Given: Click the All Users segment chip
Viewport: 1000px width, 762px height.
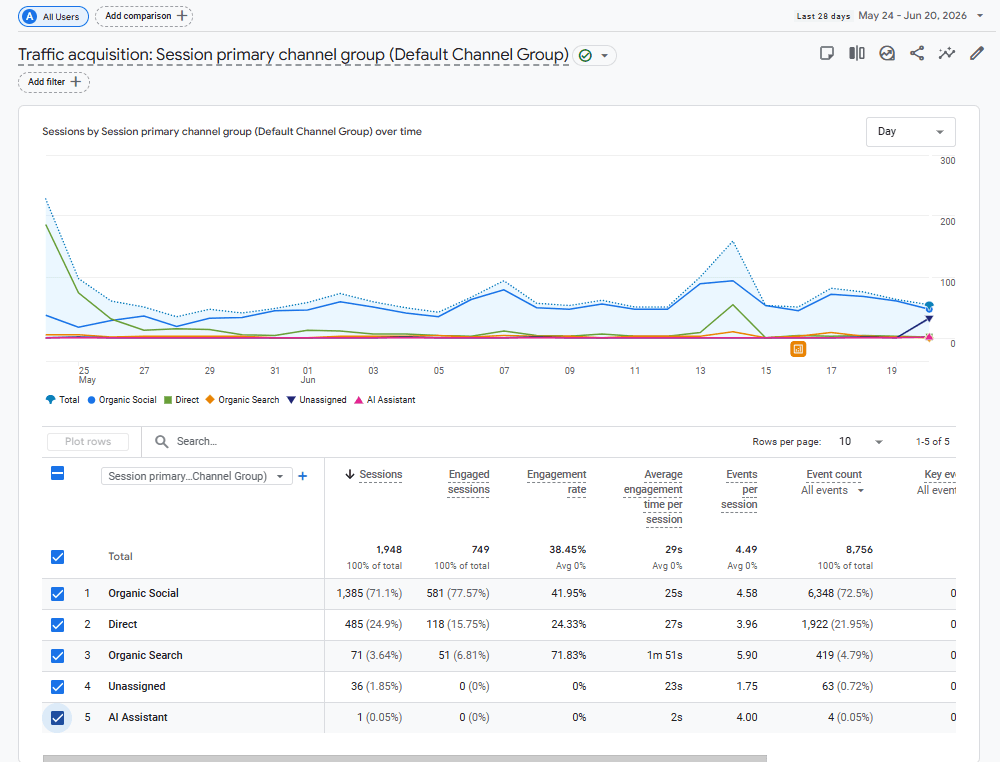Looking at the screenshot, I should click(x=54, y=17).
